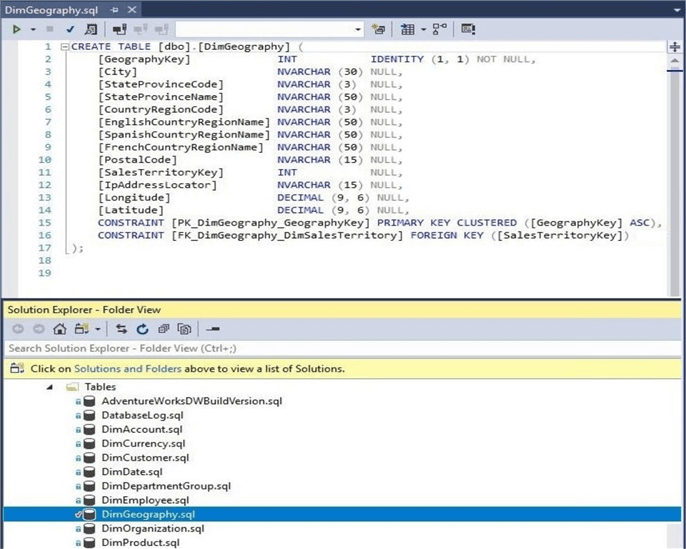Screen dimensions: 686x549
Task: Collapse the Tables folder node
Action: click(51, 387)
